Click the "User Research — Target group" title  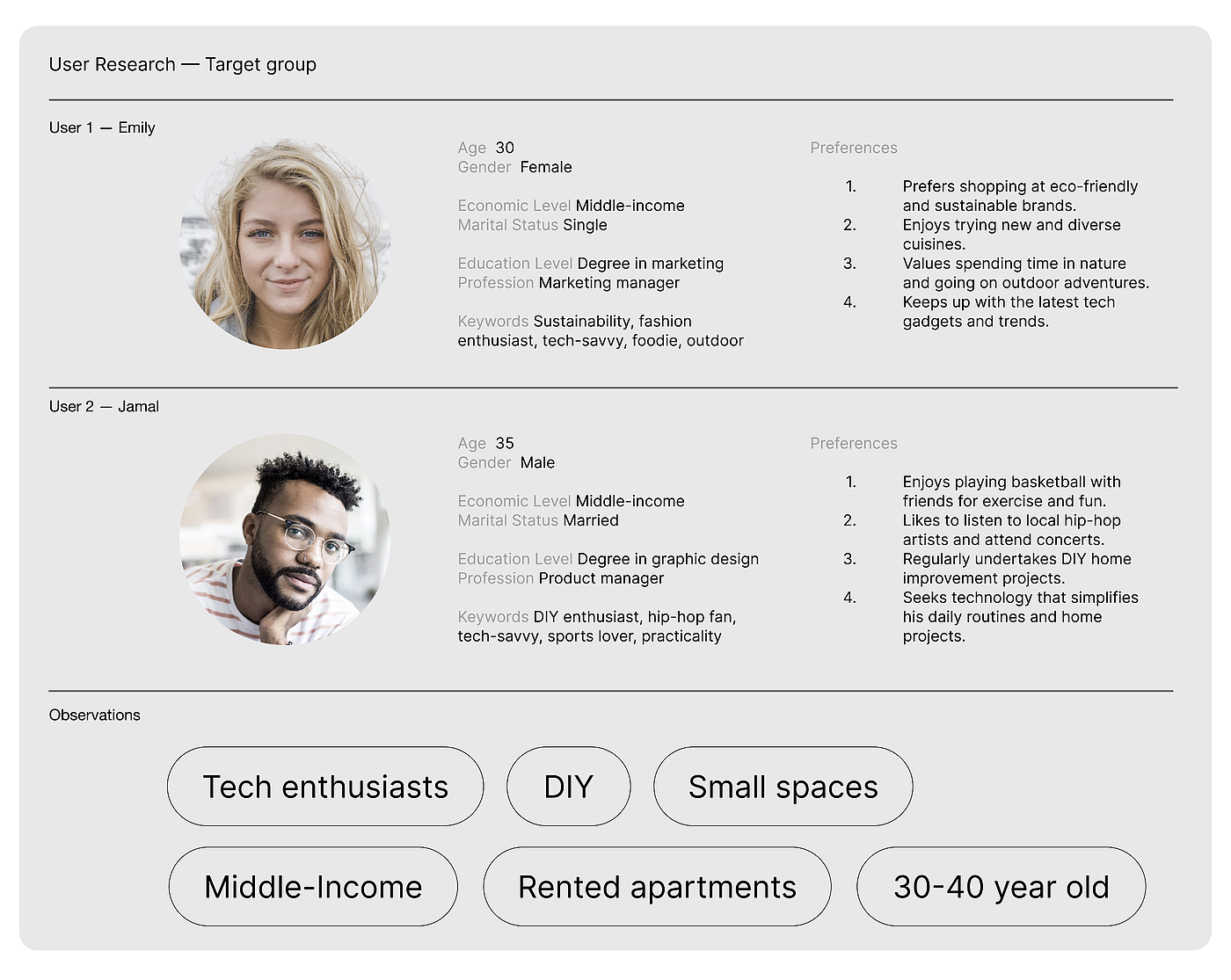pos(183,64)
